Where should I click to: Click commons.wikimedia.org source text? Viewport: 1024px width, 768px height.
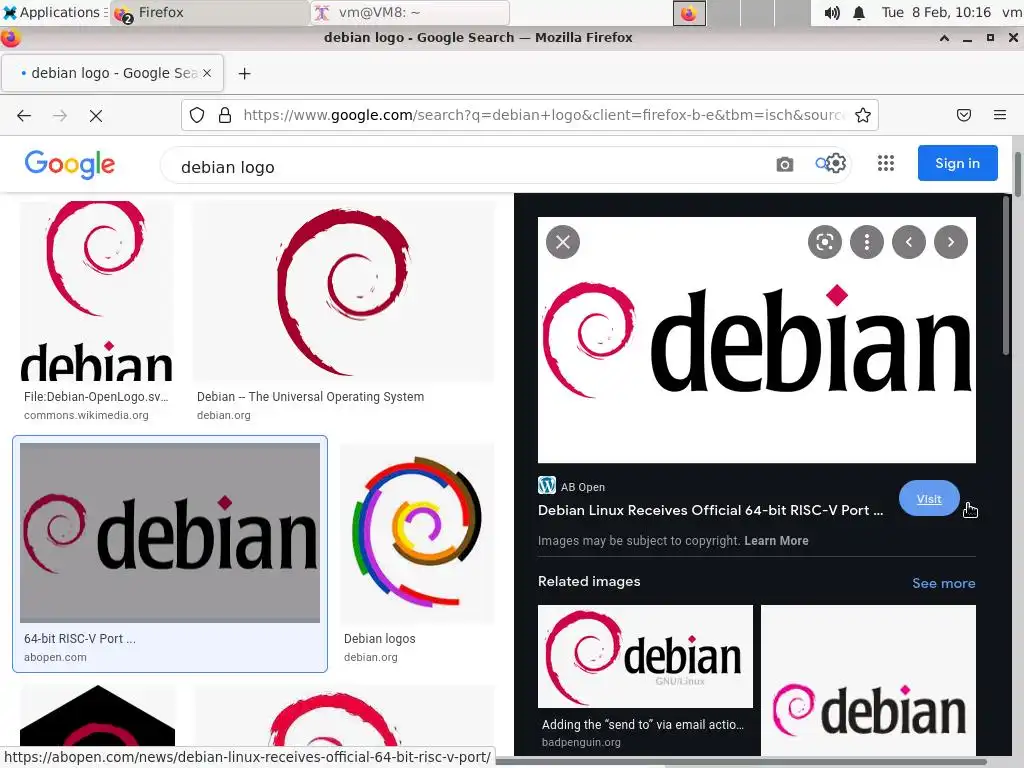point(86,415)
